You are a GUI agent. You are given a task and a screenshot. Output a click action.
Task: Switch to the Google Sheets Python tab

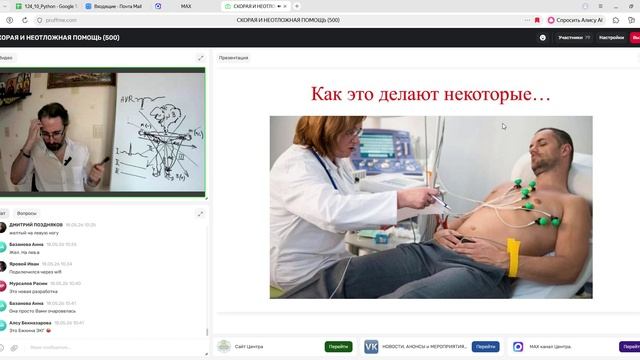(x=47, y=6)
